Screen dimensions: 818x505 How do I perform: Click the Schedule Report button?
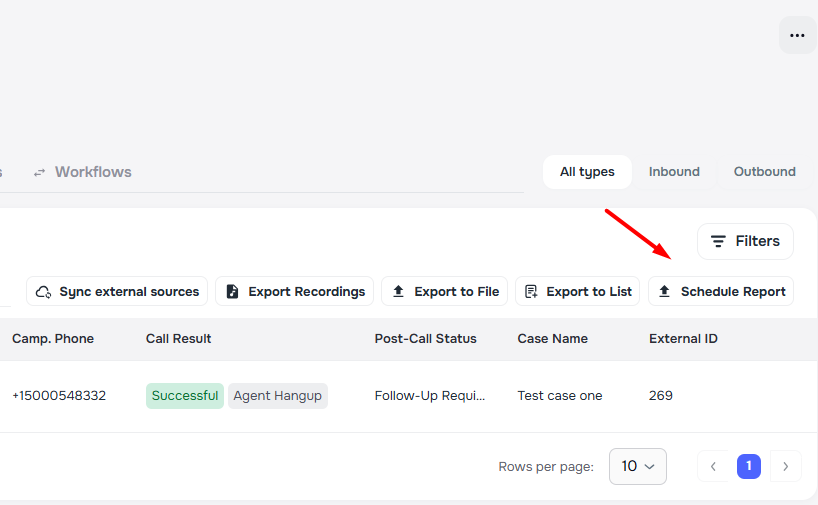pyautogui.click(x=721, y=292)
